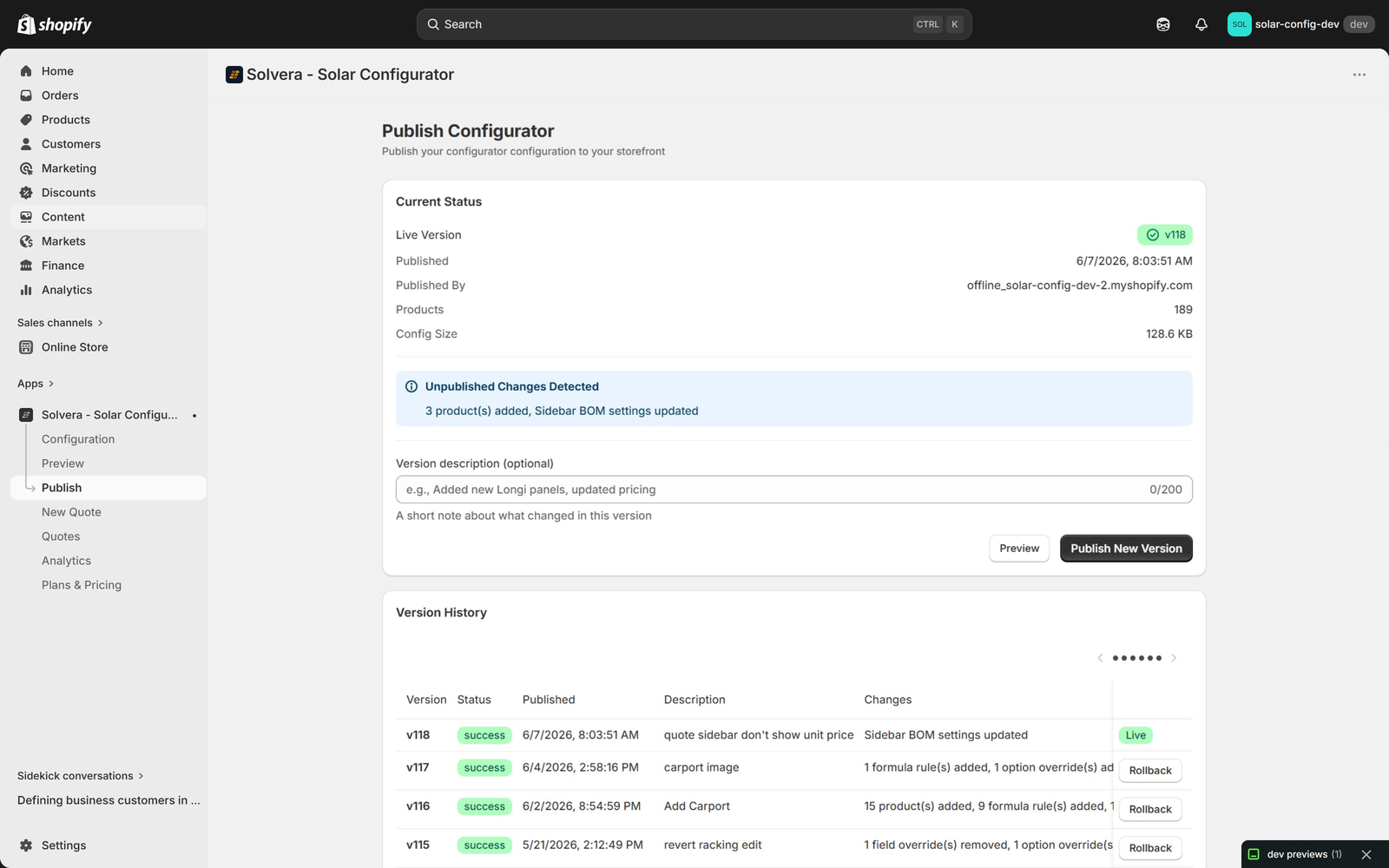The width and height of the screenshot is (1389, 868).
Task: Go to previous version history page
Action: point(1100,658)
